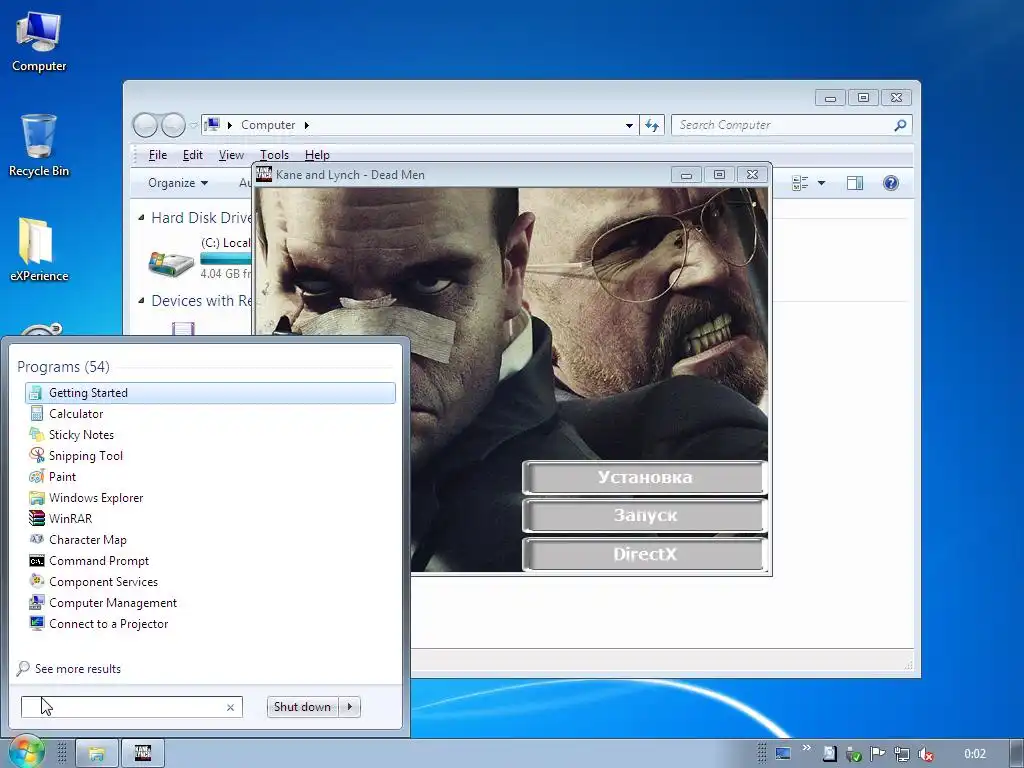
Task: Select the Recycle Bin desktop icon
Action: click(39, 145)
